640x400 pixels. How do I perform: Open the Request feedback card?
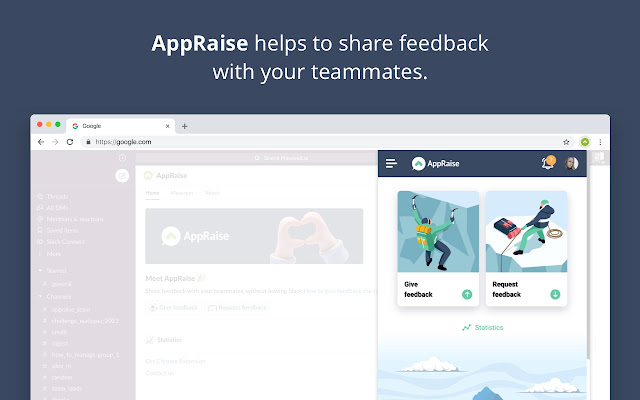[x=526, y=249]
